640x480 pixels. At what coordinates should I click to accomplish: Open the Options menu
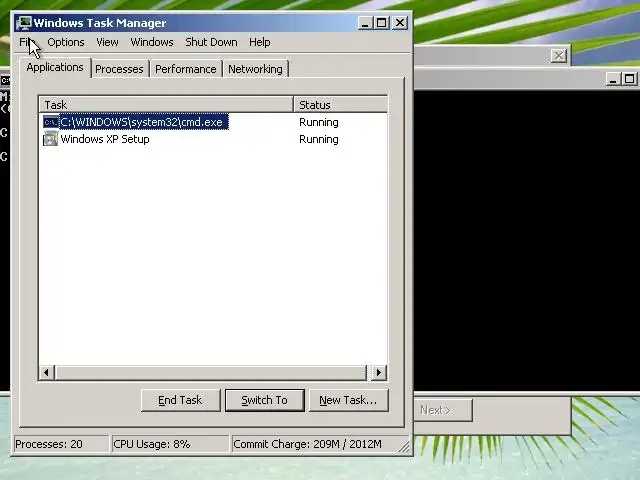tap(66, 42)
